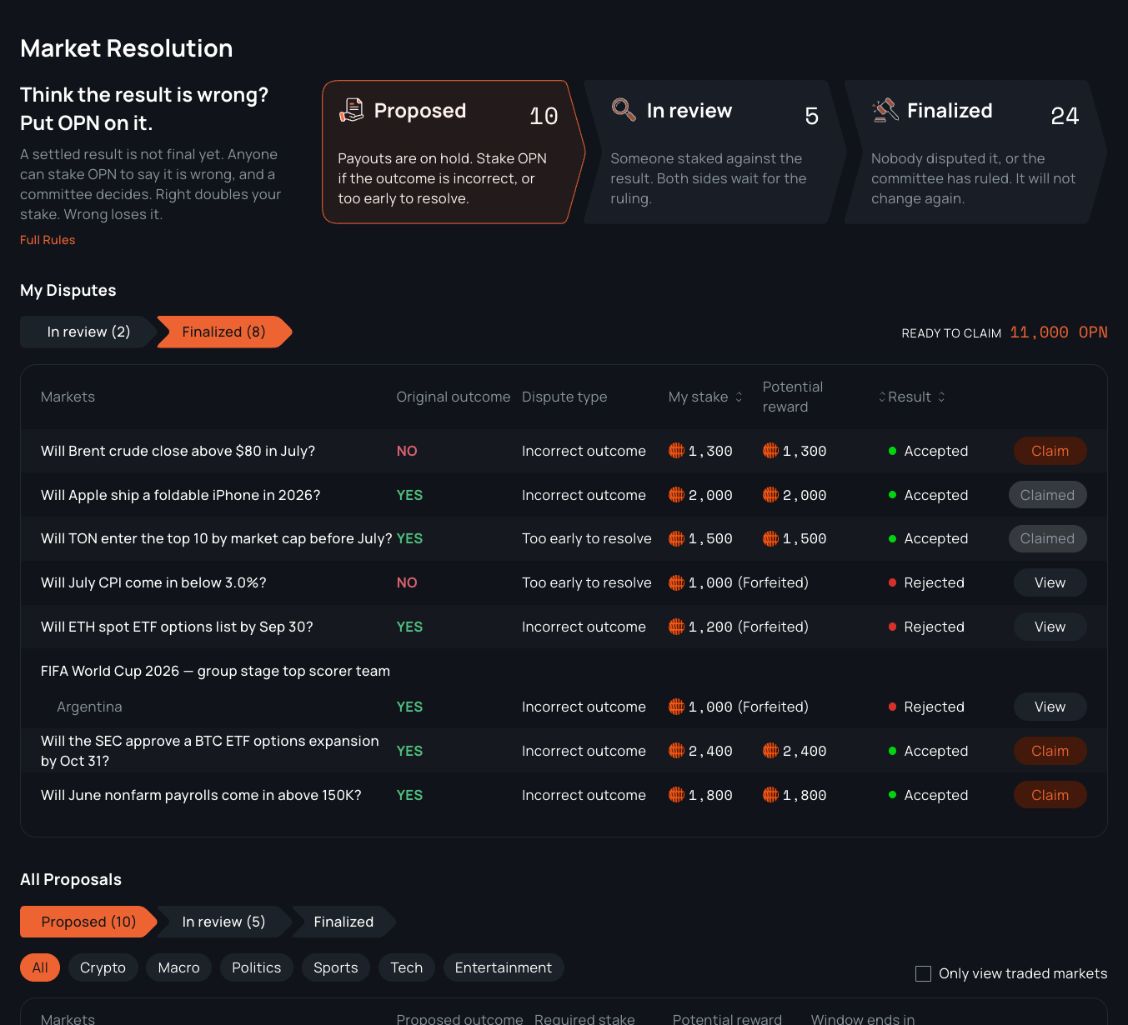
Task: Sort using arrows left of Result header
Action: [x=882, y=397]
